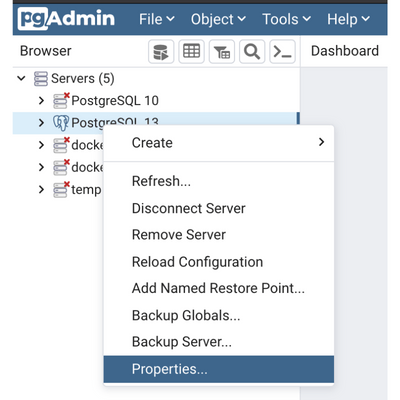The image size is (400, 400).
Task: Open the Object menu
Action: point(218,19)
